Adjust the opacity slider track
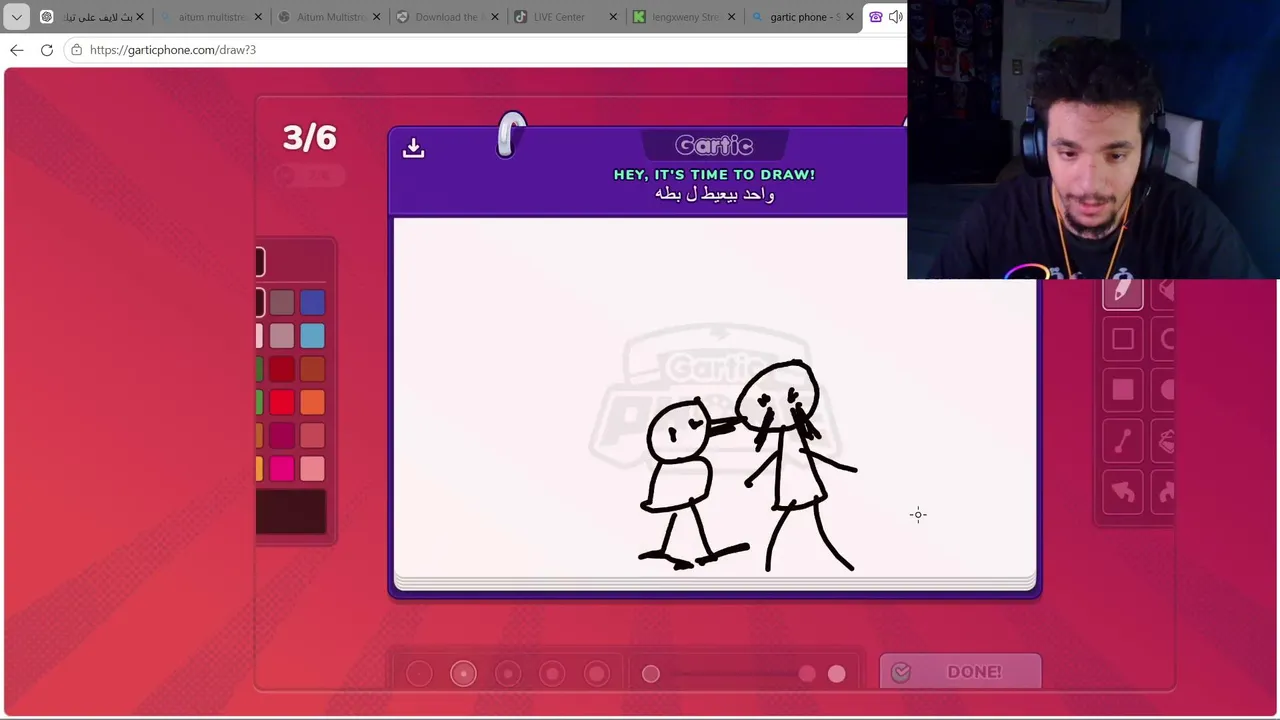Viewport: 1280px width, 720px height. tap(743, 674)
